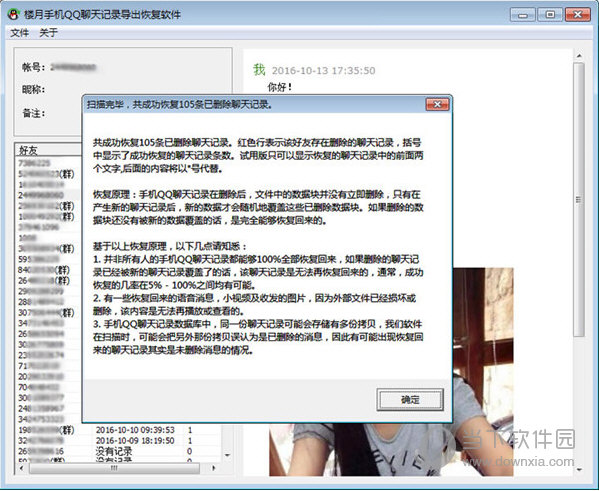This screenshot has width=599, height=491.
Task: Open the 关于 menu
Action: [49, 33]
